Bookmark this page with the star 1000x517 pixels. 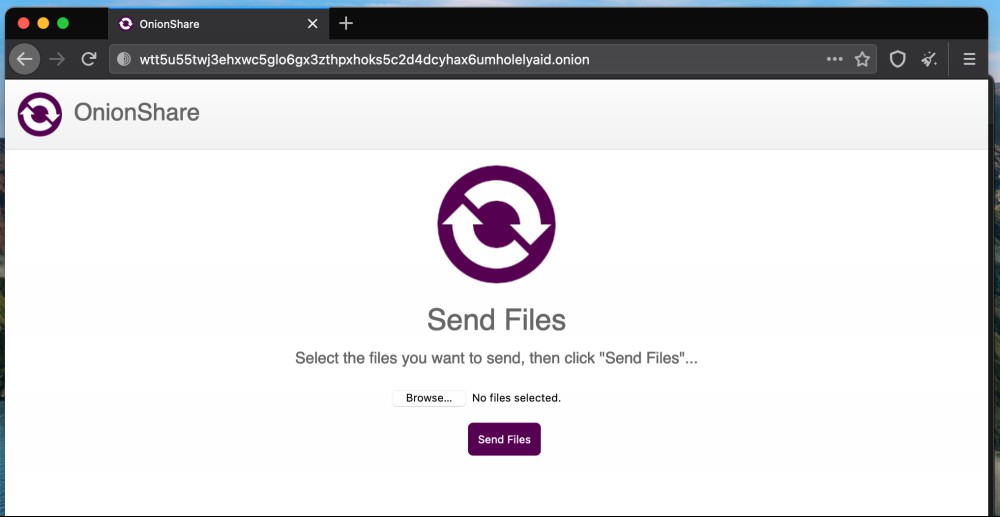pos(862,59)
